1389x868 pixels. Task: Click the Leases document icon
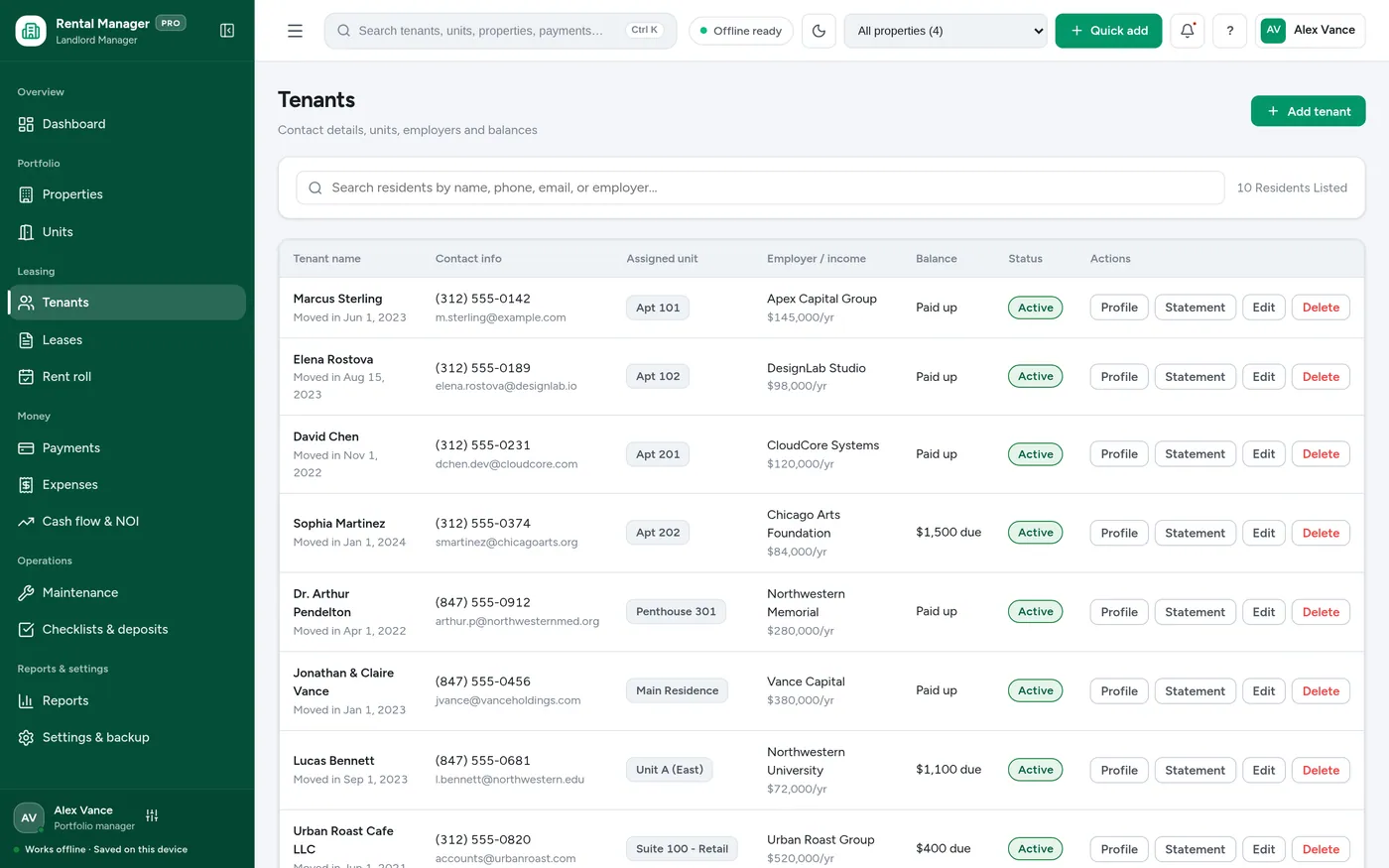click(x=26, y=340)
